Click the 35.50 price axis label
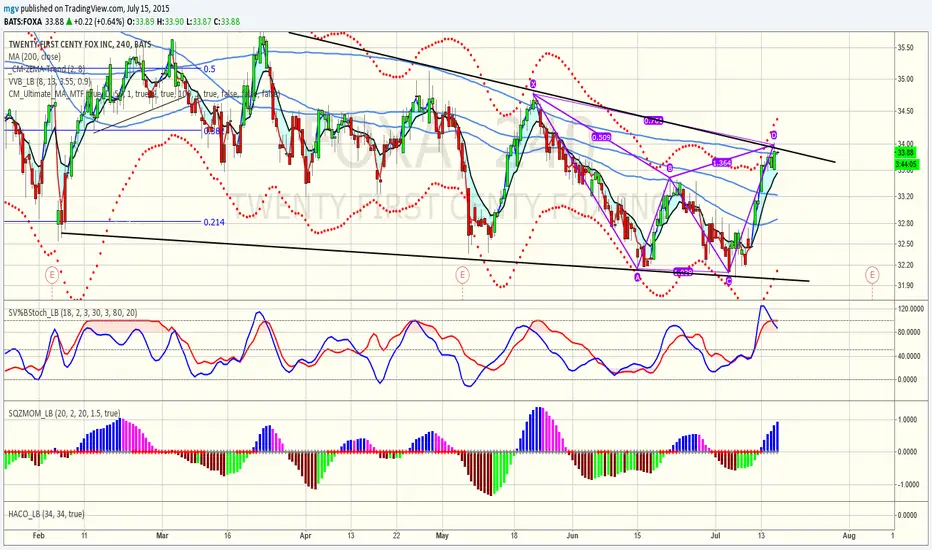Image resolution: width=932 pixels, height=550 pixels. click(905, 48)
